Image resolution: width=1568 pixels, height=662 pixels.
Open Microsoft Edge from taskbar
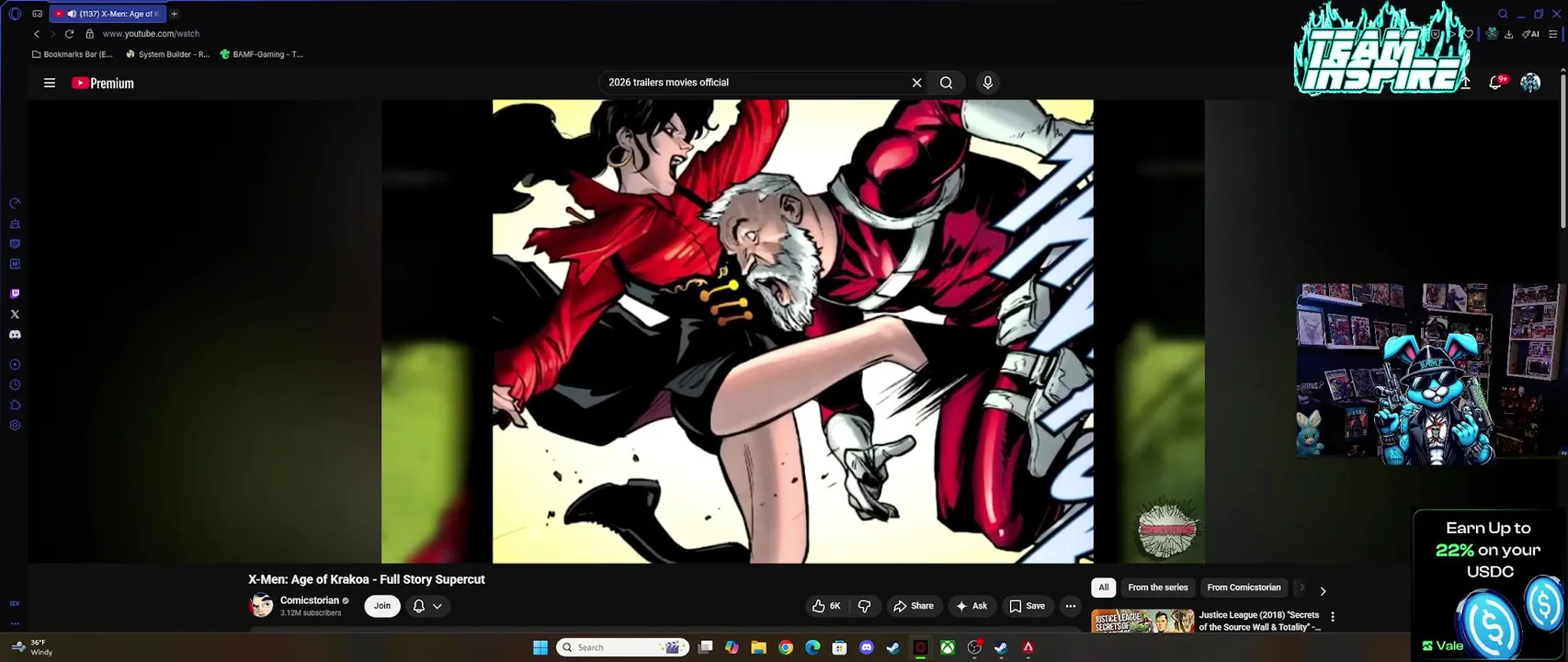(x=812, y=647)
